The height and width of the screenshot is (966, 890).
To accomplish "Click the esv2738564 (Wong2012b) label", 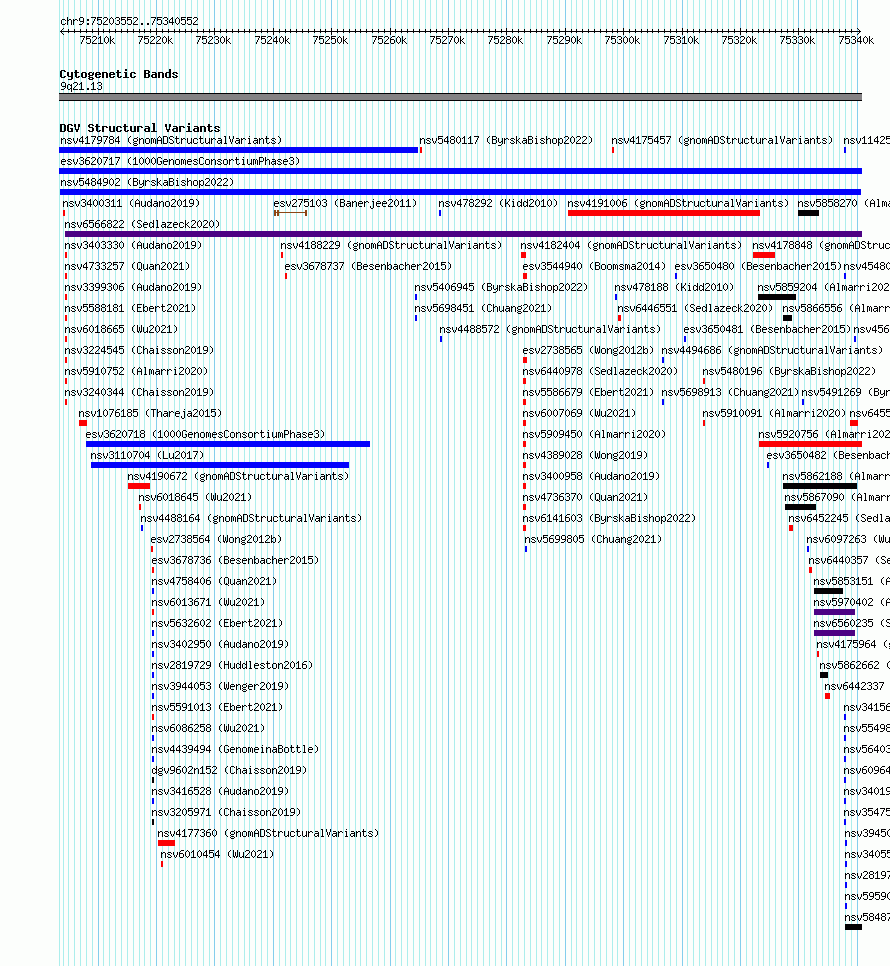I will tap(216, 539).
